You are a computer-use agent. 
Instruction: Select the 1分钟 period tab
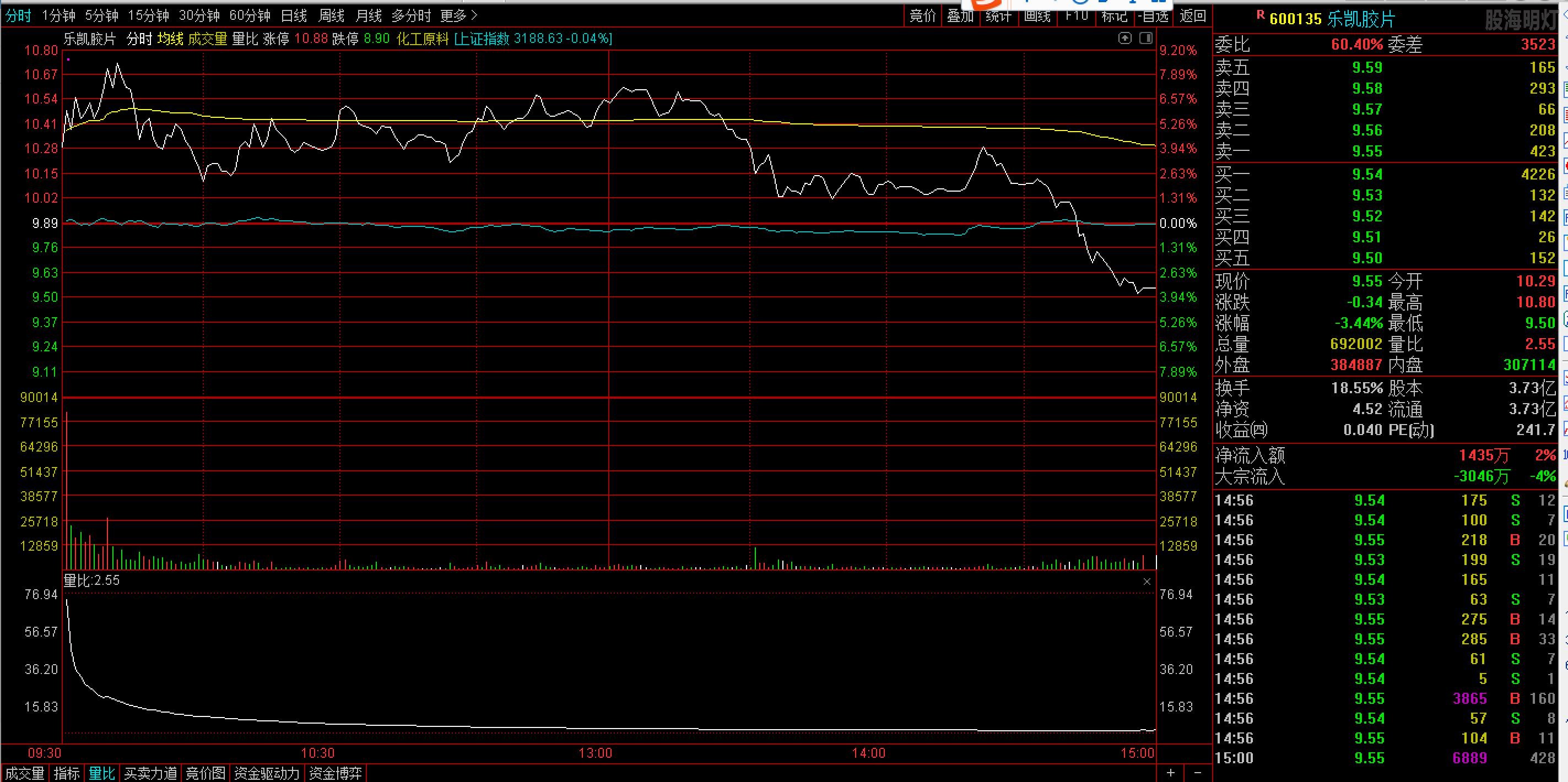(59, 16)
